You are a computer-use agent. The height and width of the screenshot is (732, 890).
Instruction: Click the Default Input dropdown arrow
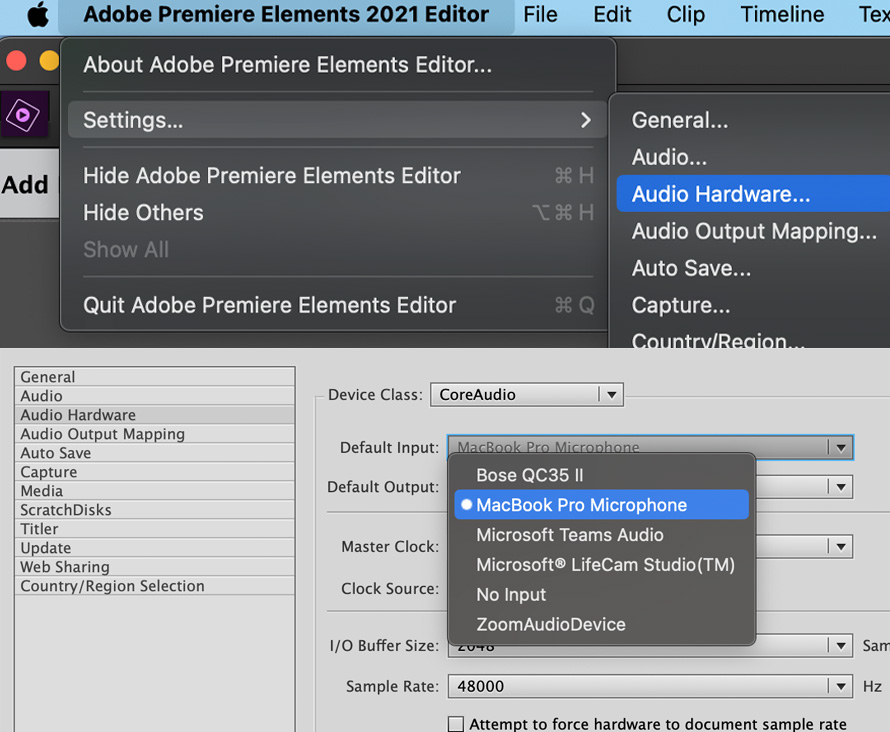tap(841, 448)
